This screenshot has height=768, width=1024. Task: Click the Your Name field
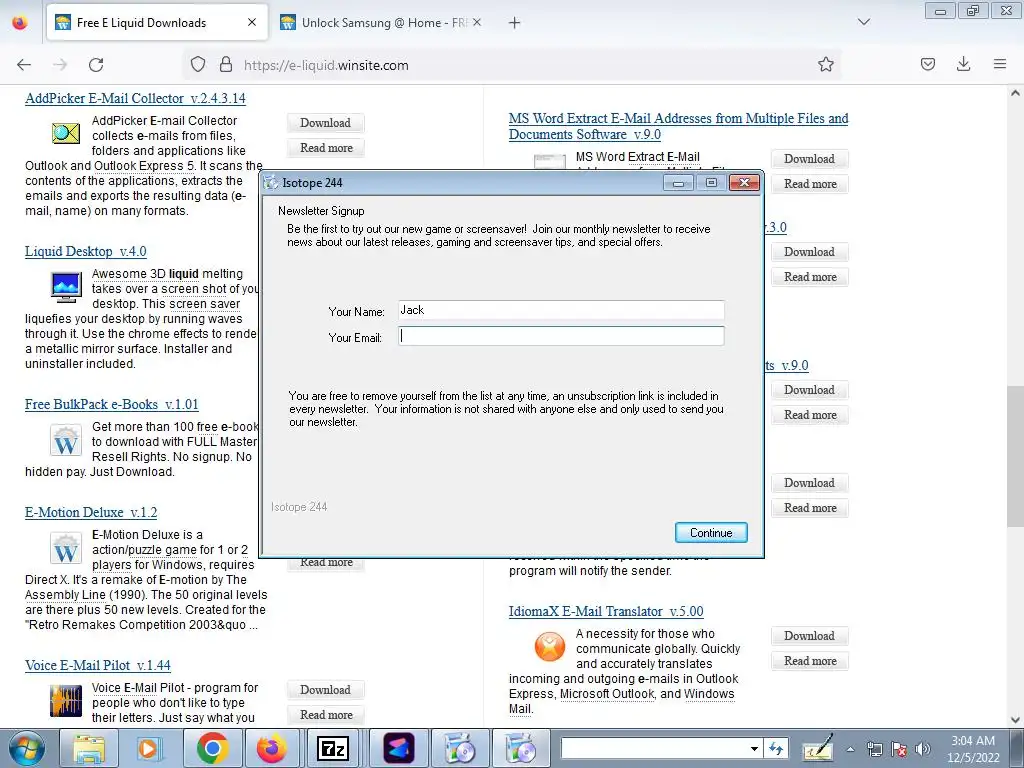point(561,310)
